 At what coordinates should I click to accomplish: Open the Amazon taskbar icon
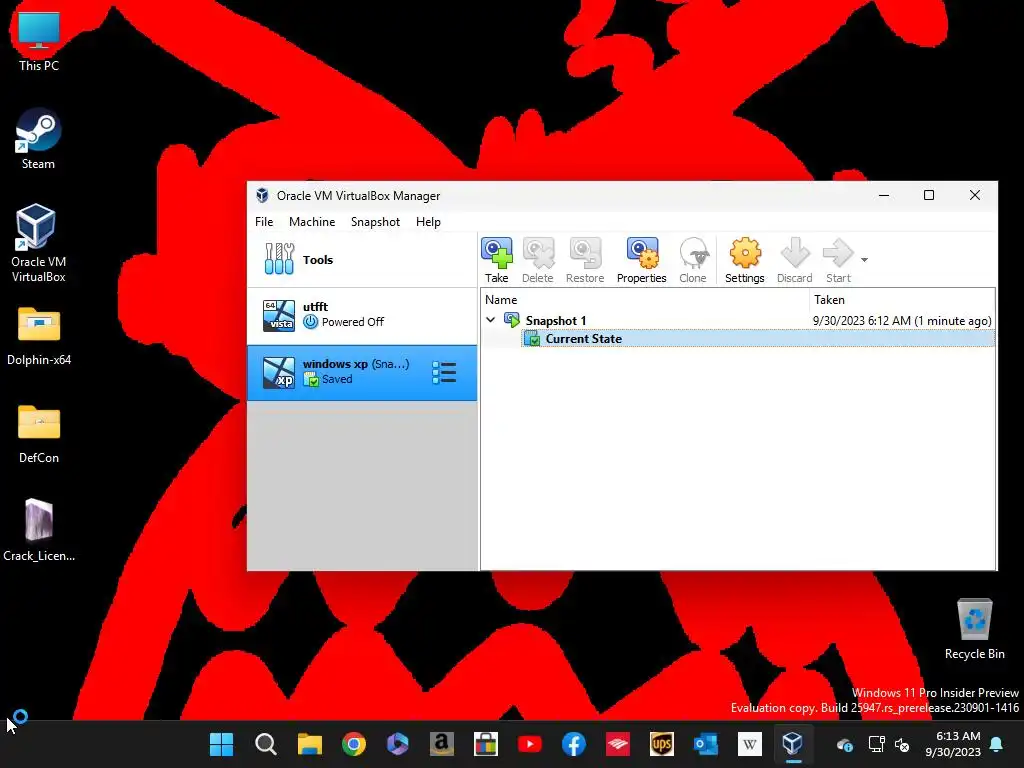(441, 744)
